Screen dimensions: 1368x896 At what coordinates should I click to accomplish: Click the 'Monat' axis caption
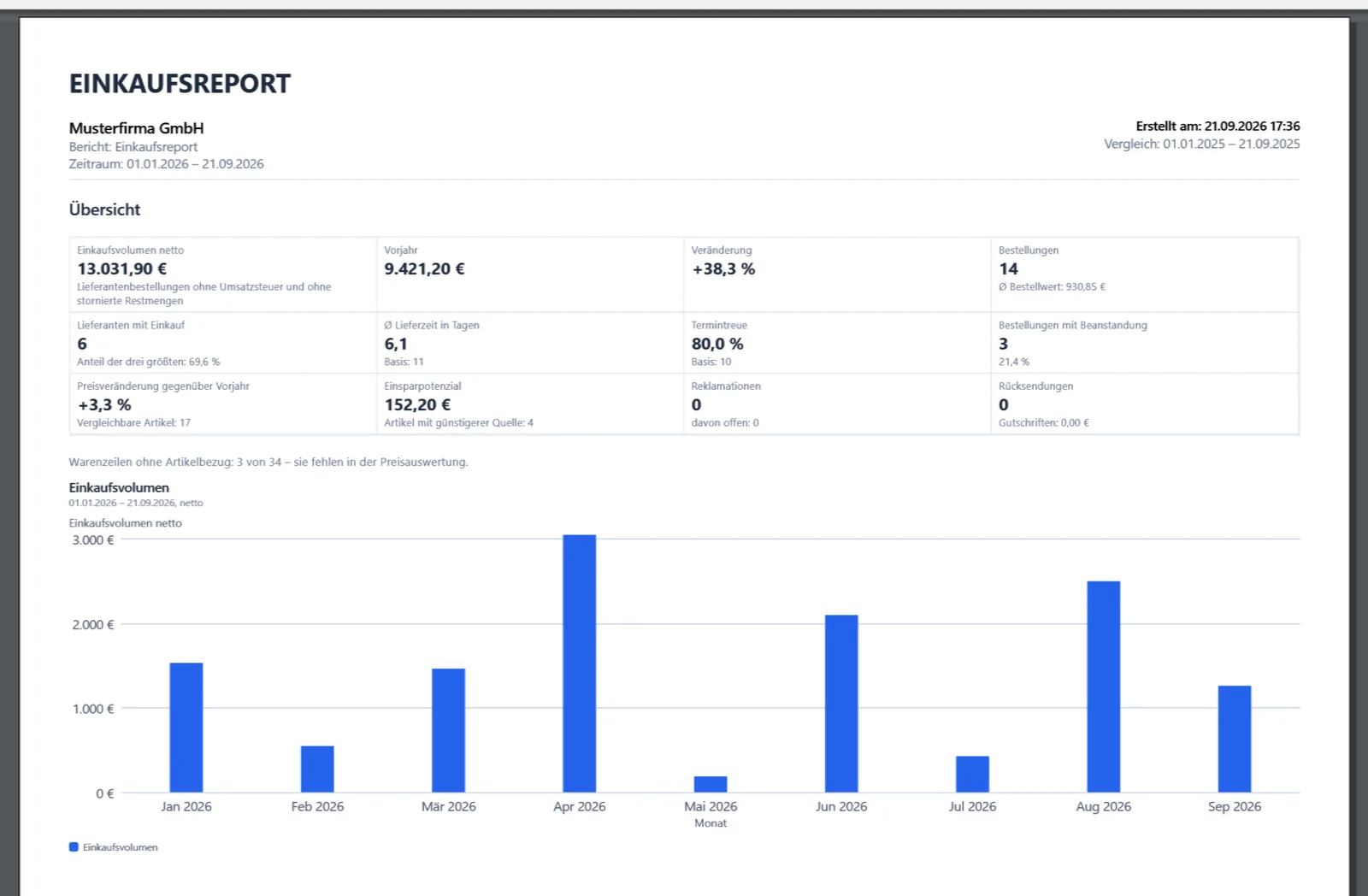coord(711,823)
